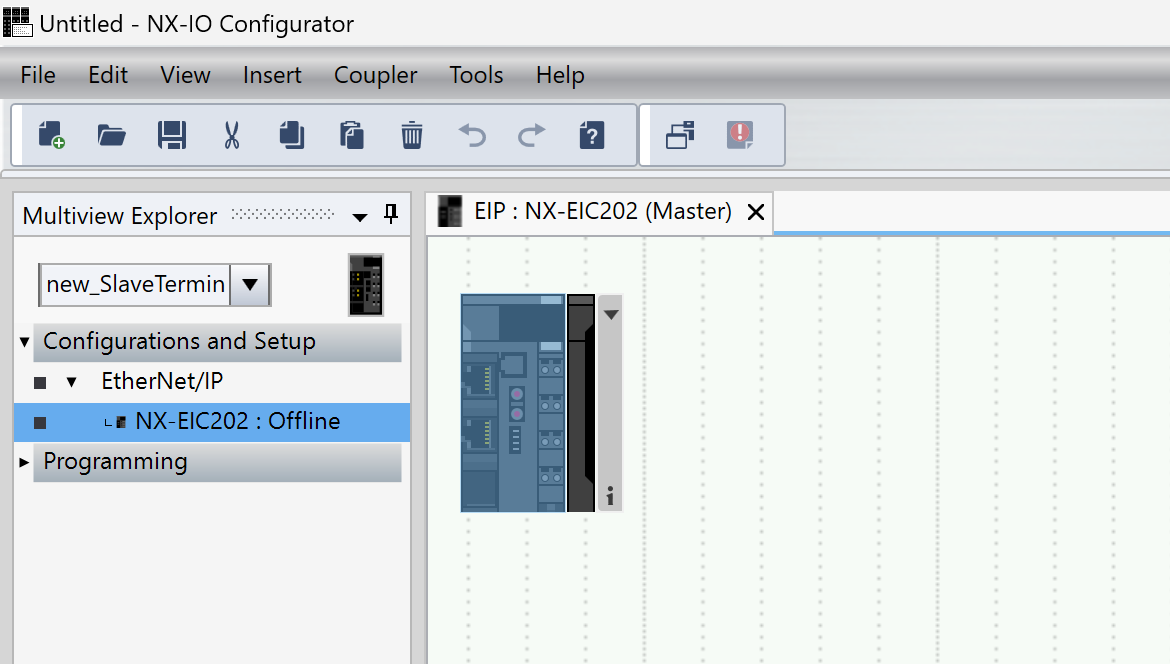
Task: Expand the Programming section
Action: coord(24,462)
